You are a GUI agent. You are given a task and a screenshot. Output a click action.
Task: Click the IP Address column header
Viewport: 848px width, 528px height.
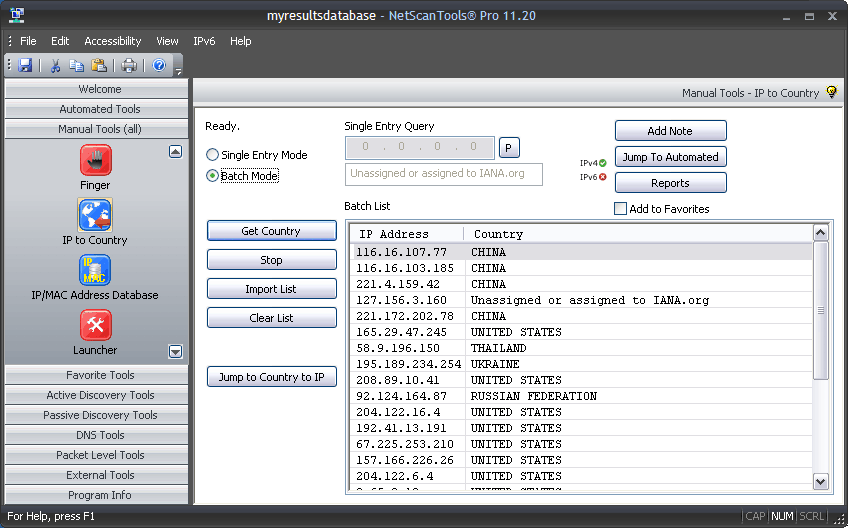(x=406, y=234)
